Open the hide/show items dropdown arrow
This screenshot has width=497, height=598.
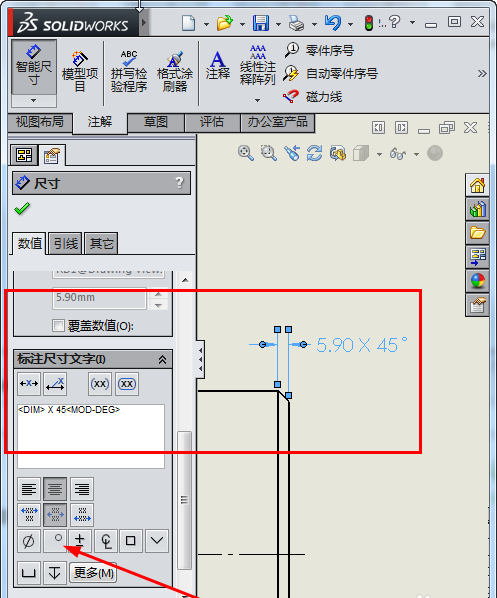click(416, 154)
